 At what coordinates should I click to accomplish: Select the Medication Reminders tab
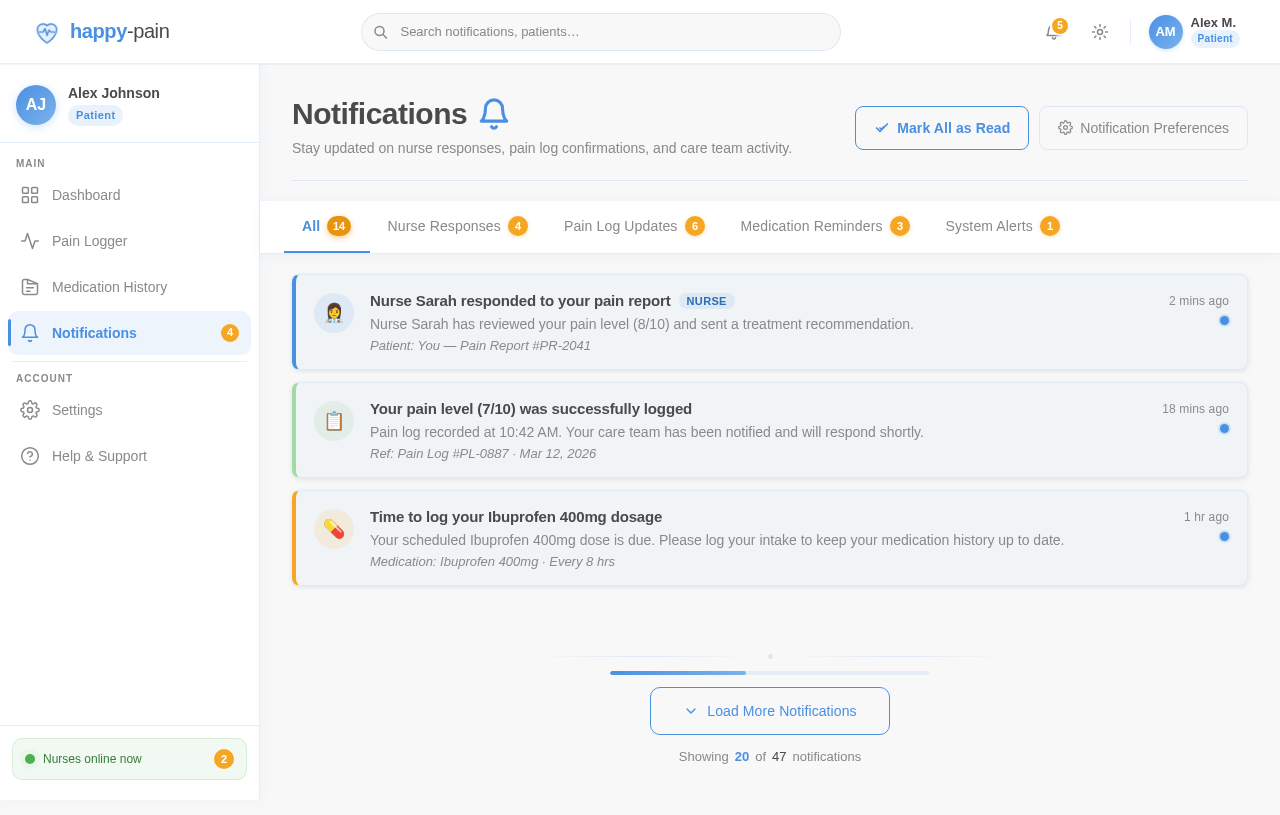click(811, 226)
